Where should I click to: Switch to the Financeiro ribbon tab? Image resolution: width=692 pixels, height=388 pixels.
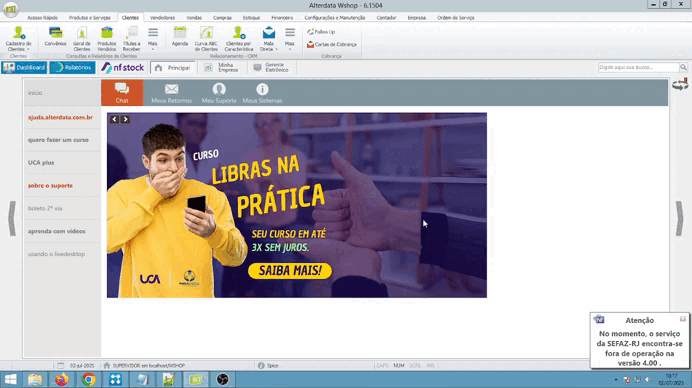click(282, 18)
